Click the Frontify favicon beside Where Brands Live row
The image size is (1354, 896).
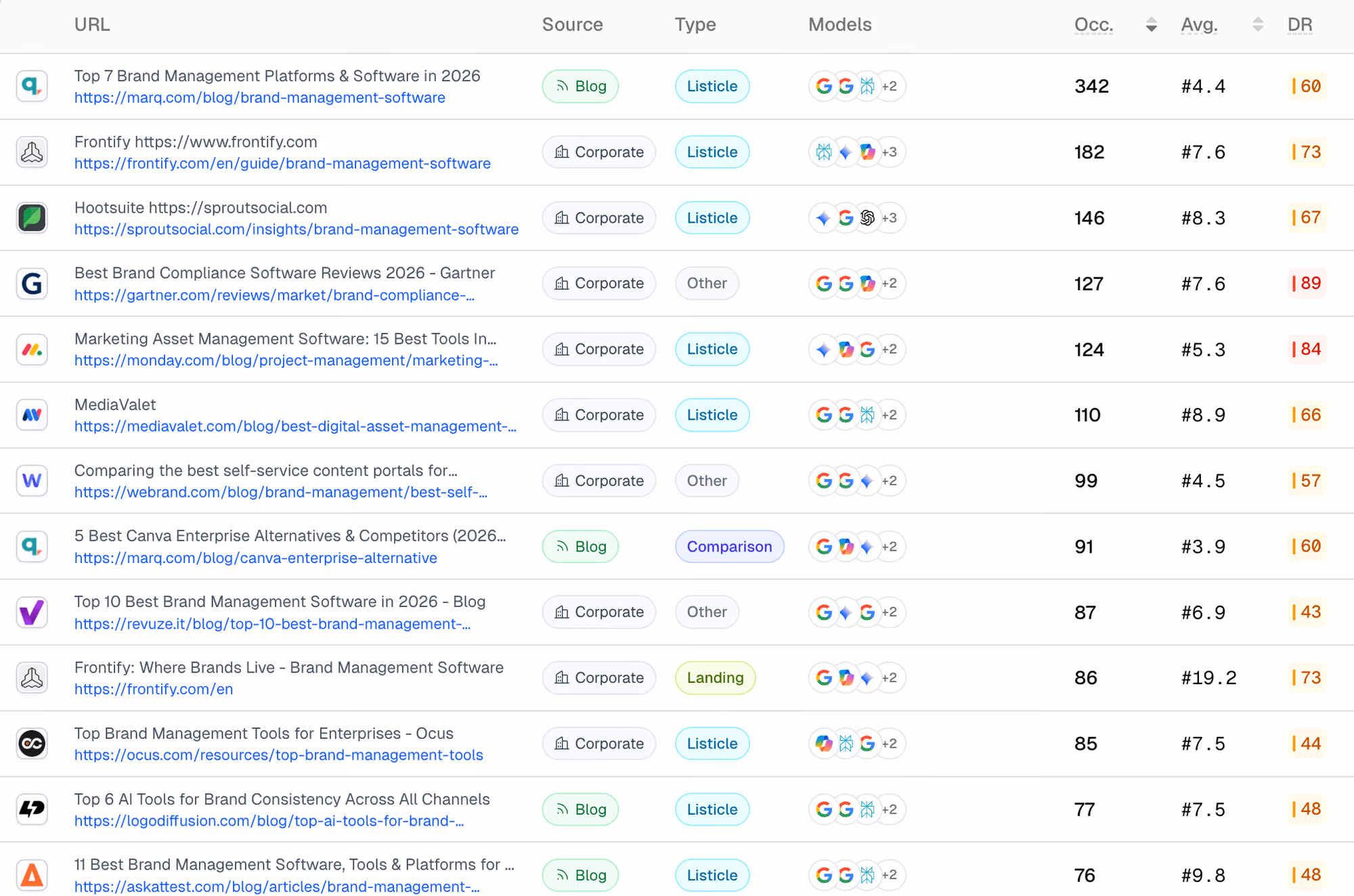[32, 678]
